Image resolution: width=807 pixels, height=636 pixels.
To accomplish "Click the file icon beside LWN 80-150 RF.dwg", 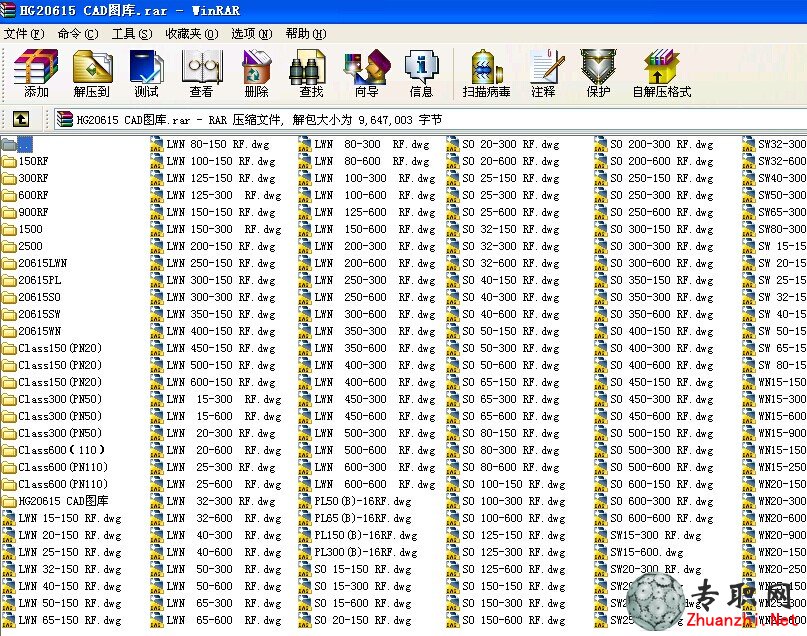I will click(157, 145).
